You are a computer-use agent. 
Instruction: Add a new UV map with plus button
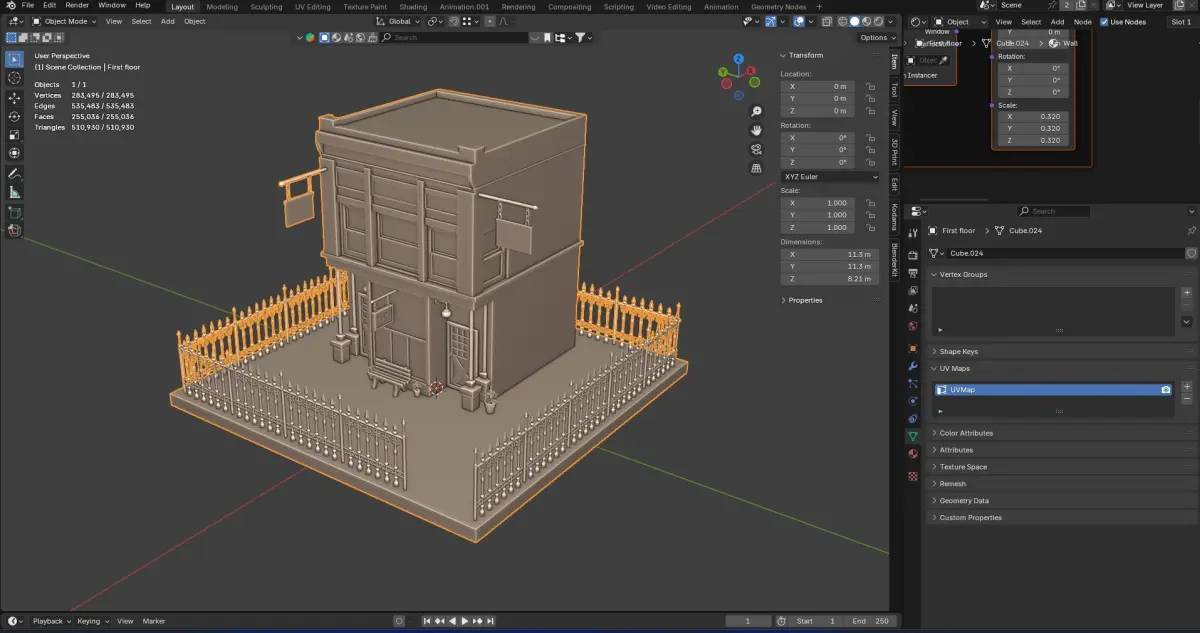click(x=1187, y=387)
